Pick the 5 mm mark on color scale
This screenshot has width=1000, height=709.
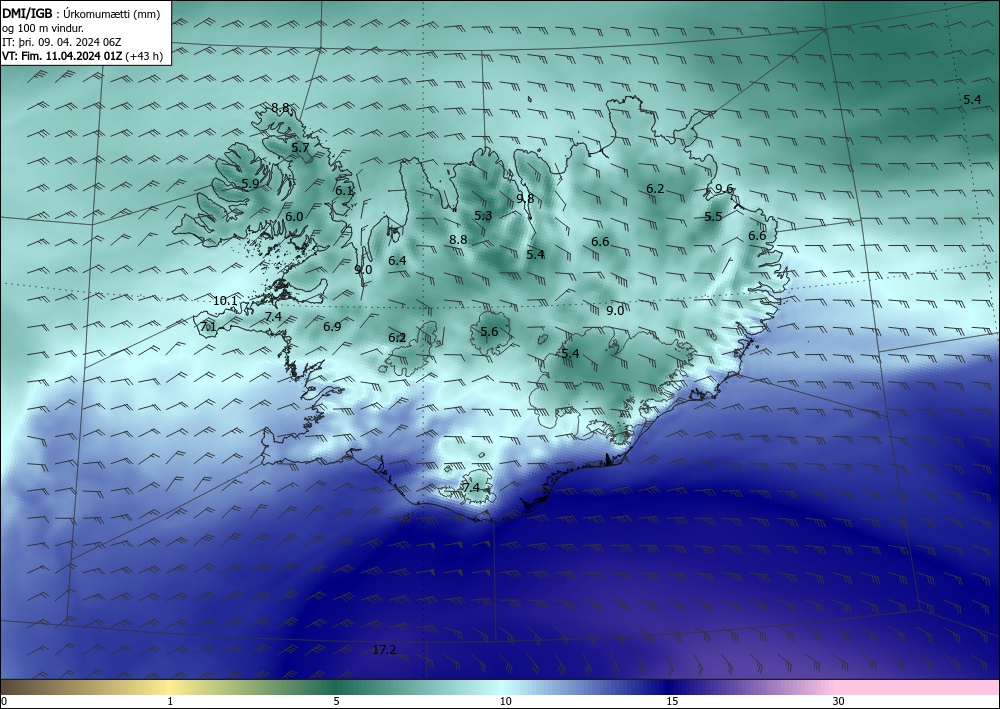(336, 701)
